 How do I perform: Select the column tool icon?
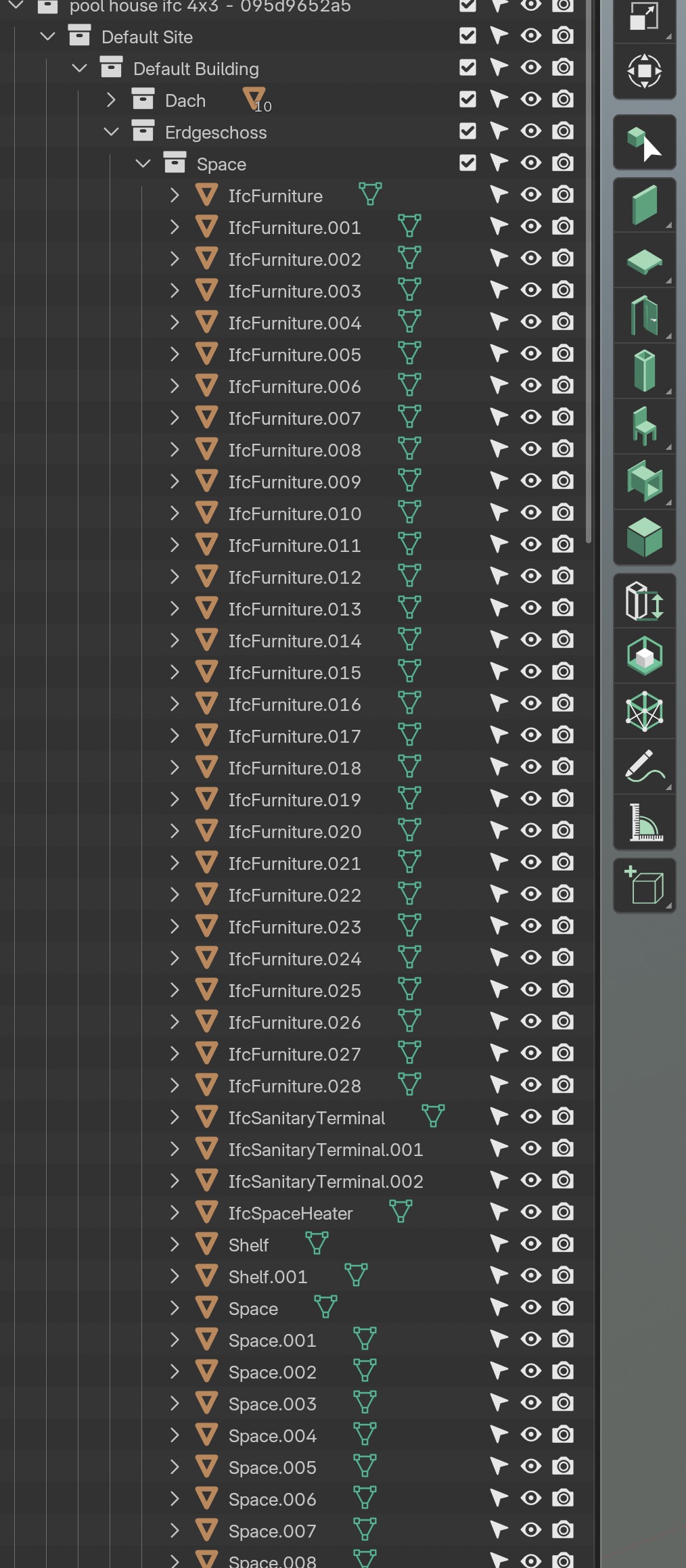[x=643, y=371]
